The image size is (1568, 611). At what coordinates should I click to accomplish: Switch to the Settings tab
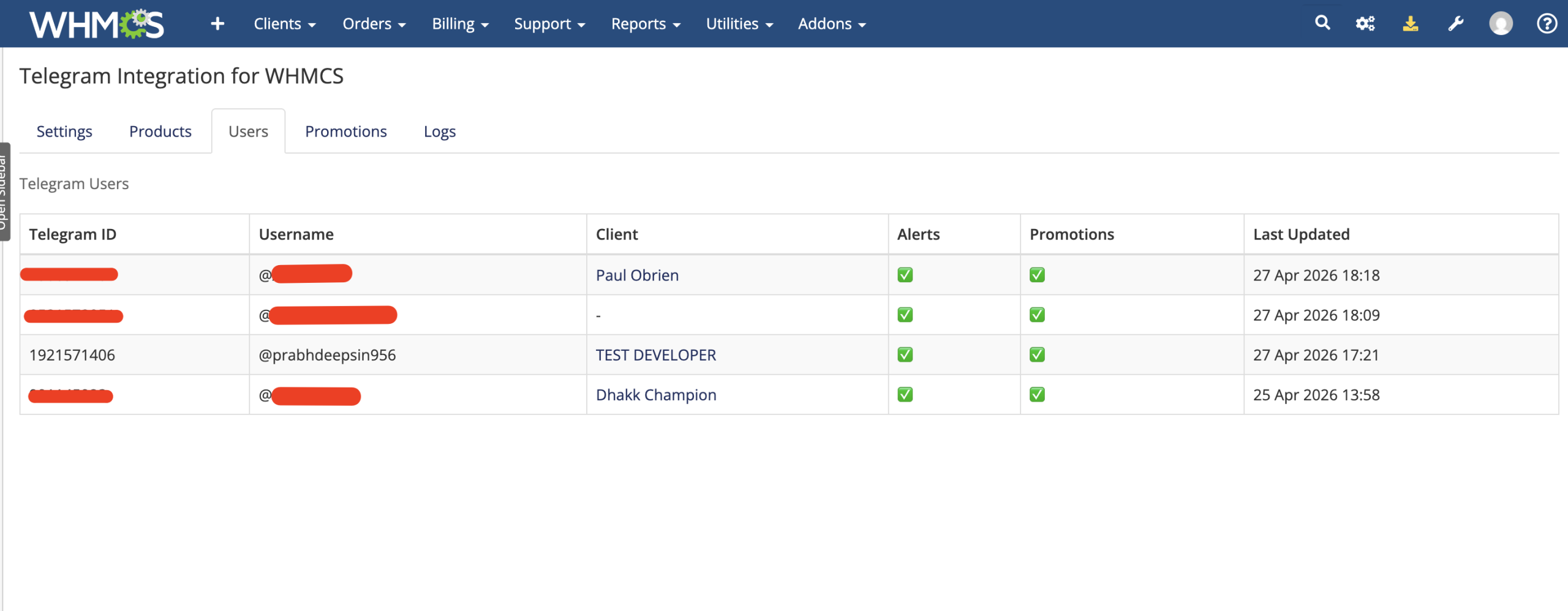(x=64, y=132)
